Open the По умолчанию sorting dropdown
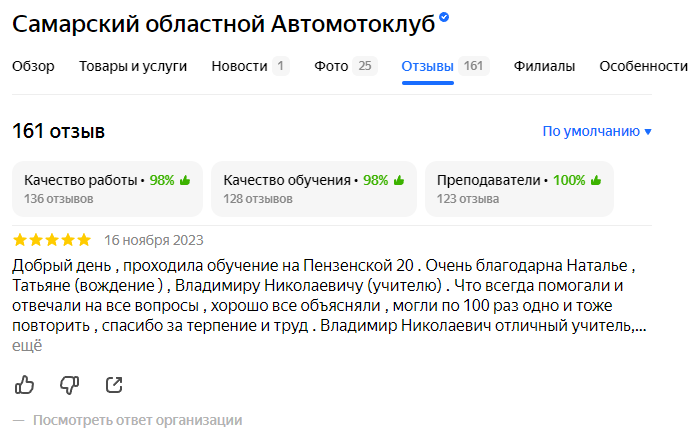 click(597, 131)
